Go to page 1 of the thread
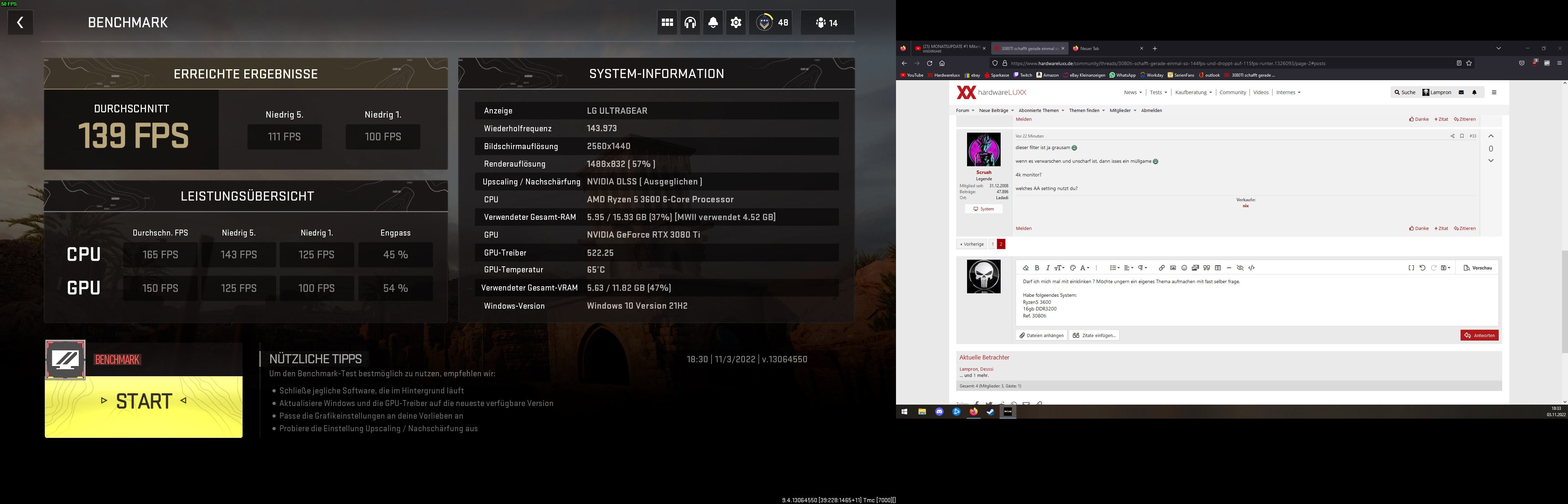 (992, 244)
